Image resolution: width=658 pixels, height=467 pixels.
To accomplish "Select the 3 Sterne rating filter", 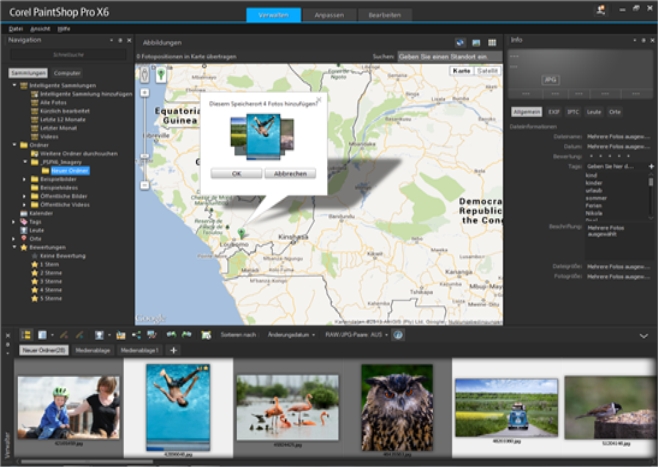I will 48,281.
